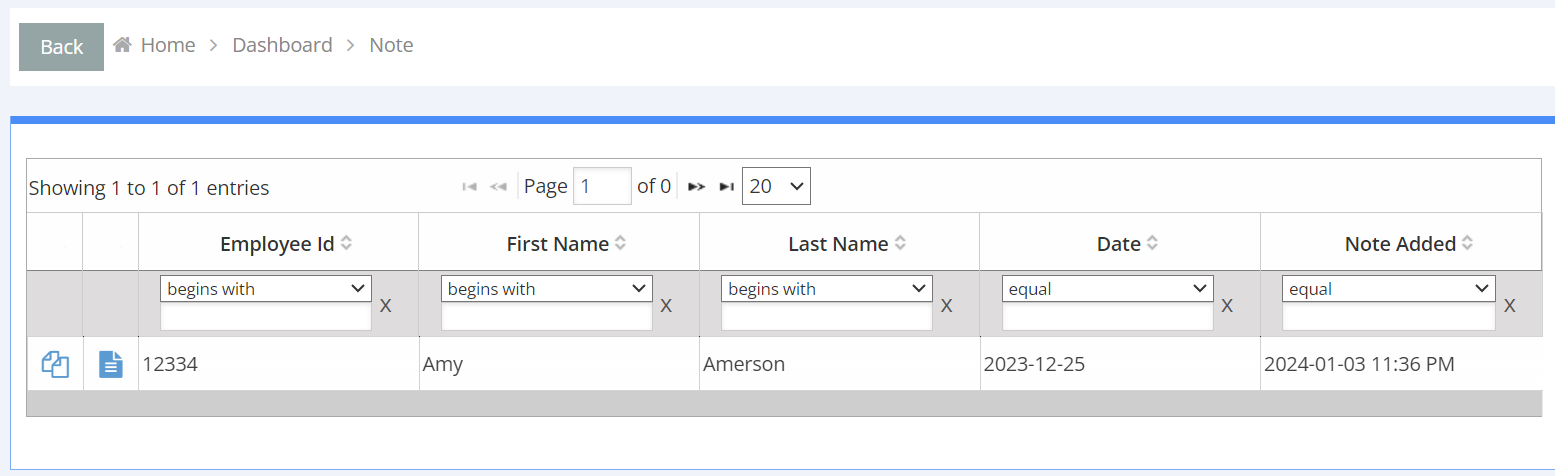
Task: Open the document icon in Amy's row
Action: 111,365
